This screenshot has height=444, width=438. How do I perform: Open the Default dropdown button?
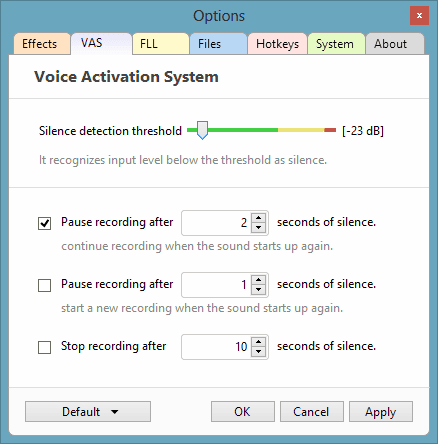tap(88, 412)
